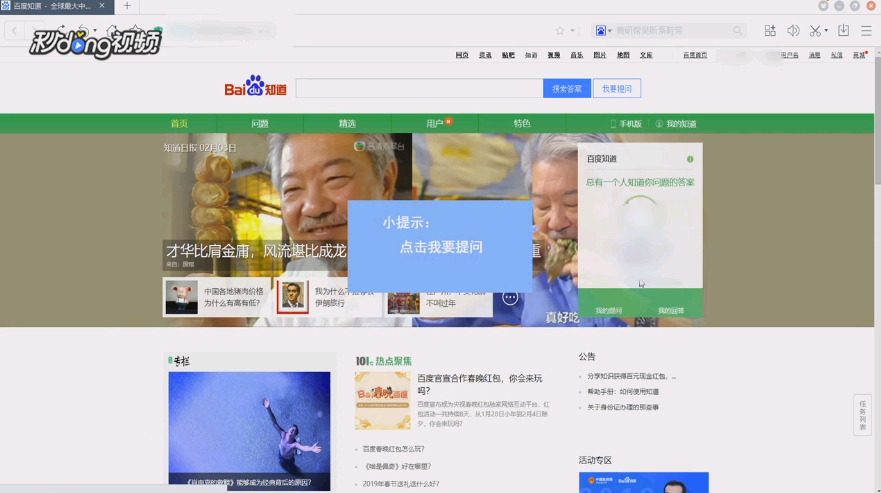Open the 伊朗旅行 story card

(328, 297)
